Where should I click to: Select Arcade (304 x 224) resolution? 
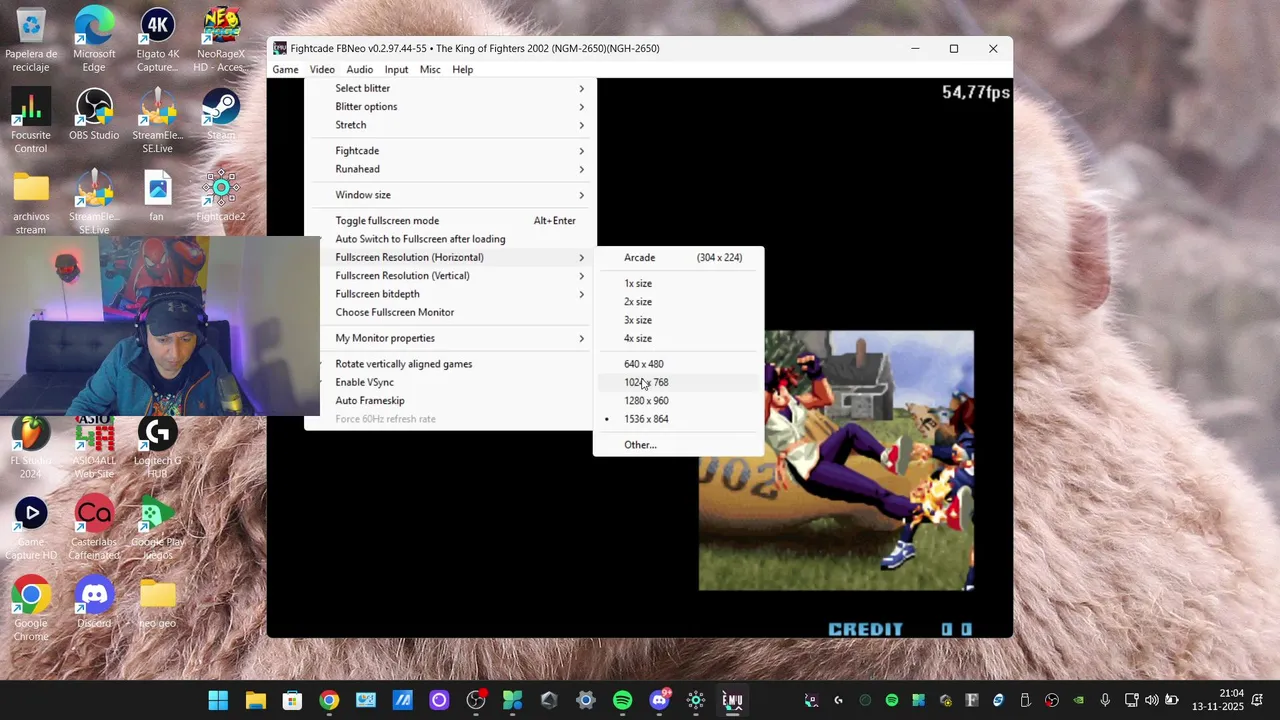click(679, 258)
